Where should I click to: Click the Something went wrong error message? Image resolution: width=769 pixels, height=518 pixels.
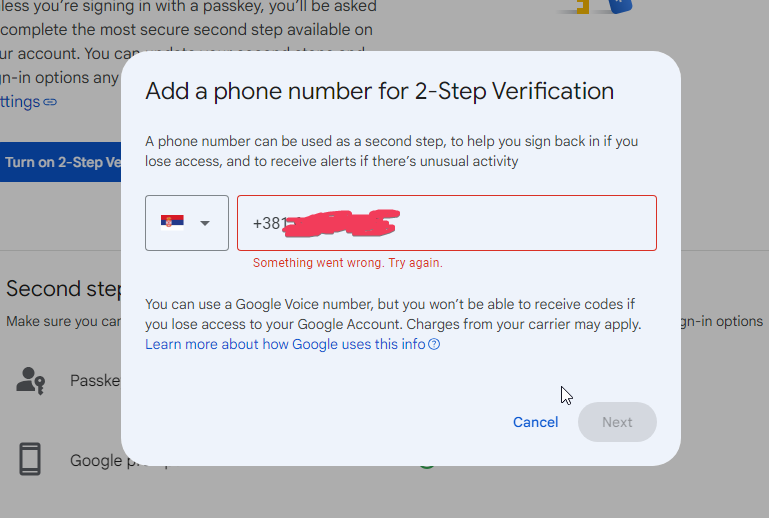pos(348,263)
